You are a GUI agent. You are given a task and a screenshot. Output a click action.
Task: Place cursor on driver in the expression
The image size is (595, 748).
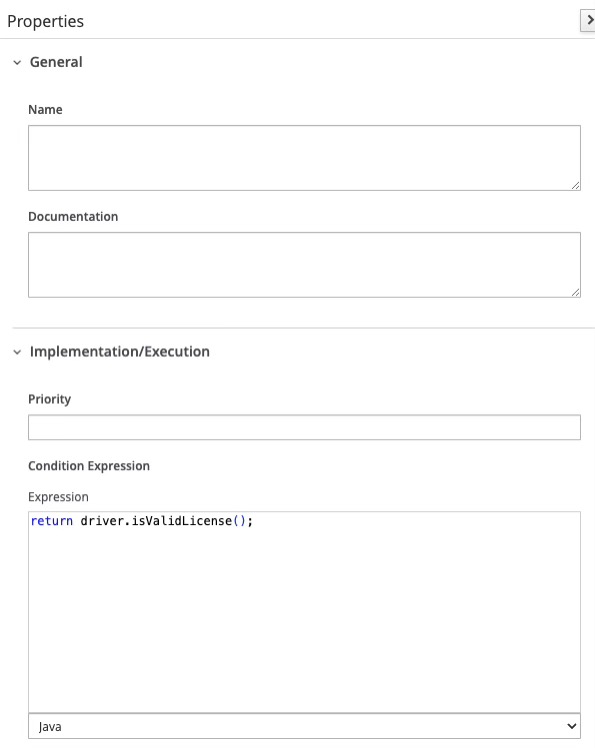102,520
